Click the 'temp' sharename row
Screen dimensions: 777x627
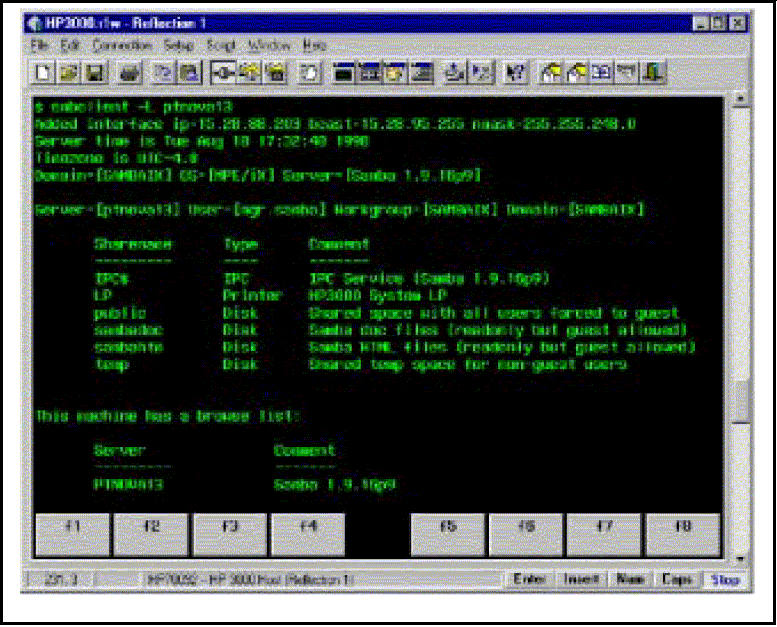(x=111, y=365)
